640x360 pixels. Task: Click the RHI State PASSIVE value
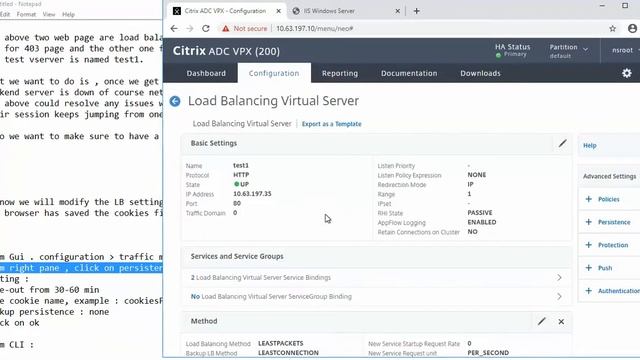480,213
